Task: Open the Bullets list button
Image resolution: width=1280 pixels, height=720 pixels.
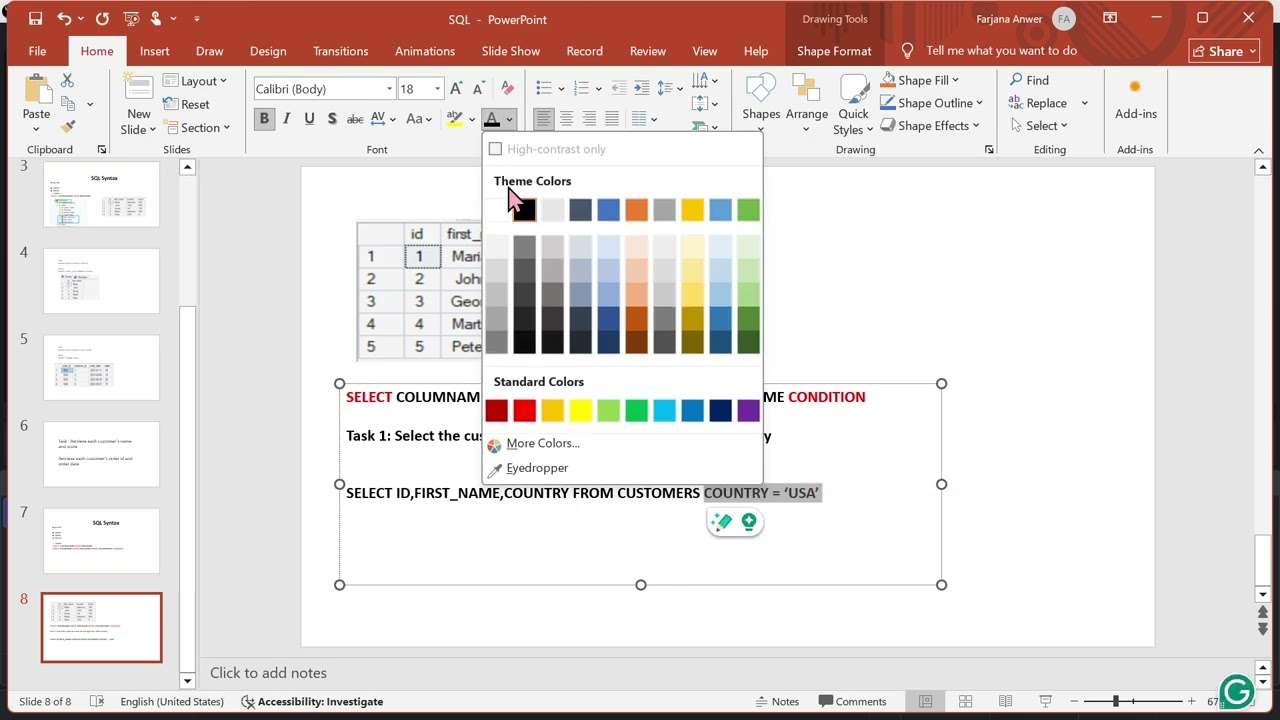Action: point(543,89)
